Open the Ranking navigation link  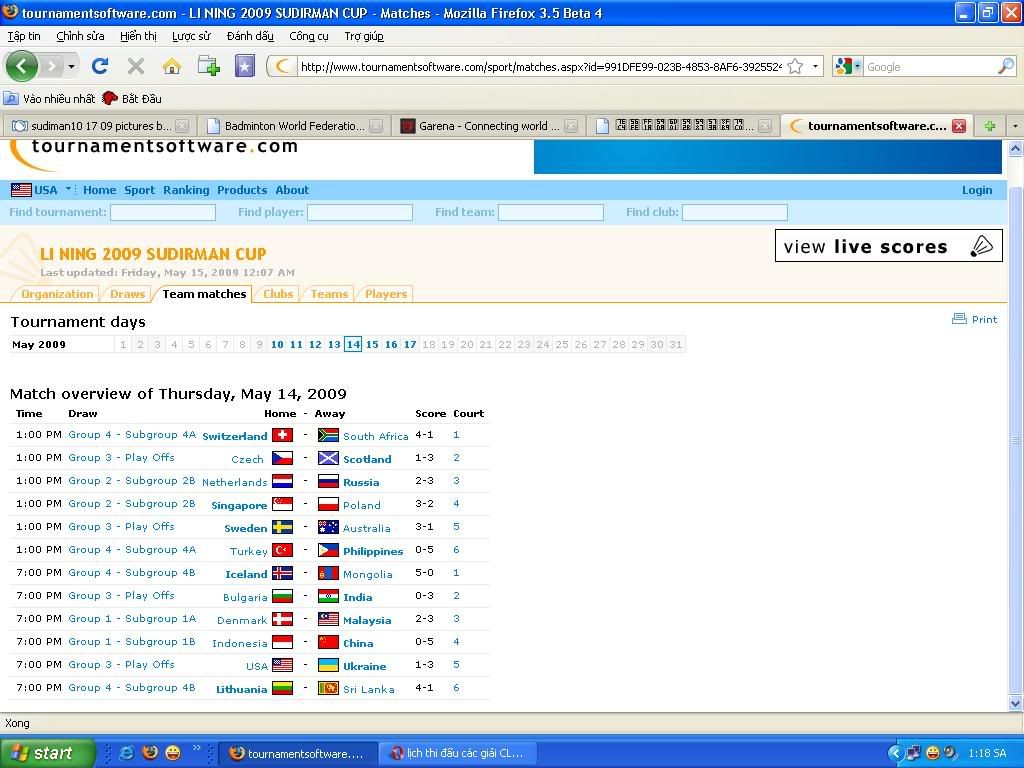pos(186,190)
